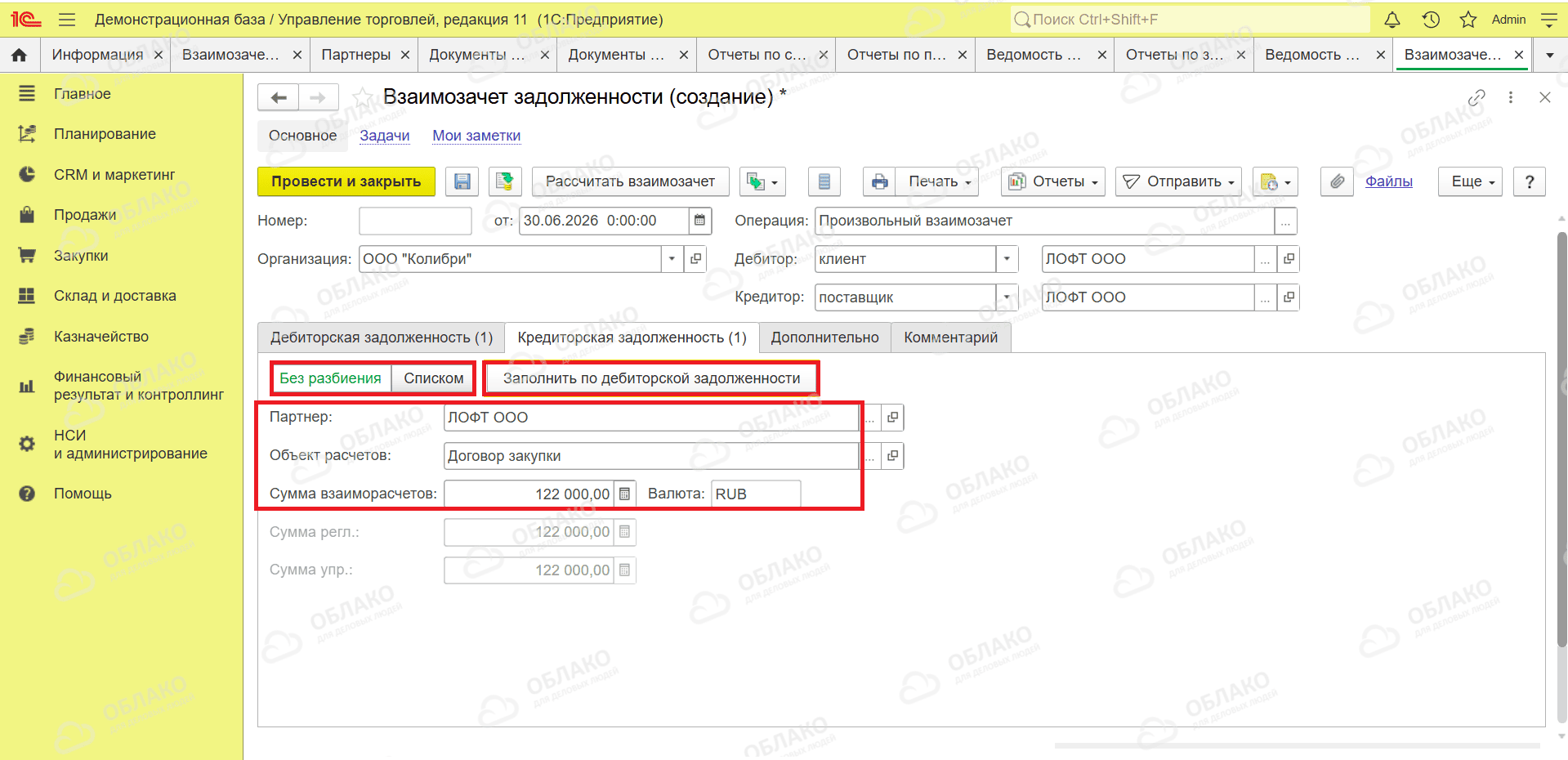The height and width of the screenshot is (760, 1568).
Task: Open selection ellipsis for Операция field
Action: coord(1286,221)
